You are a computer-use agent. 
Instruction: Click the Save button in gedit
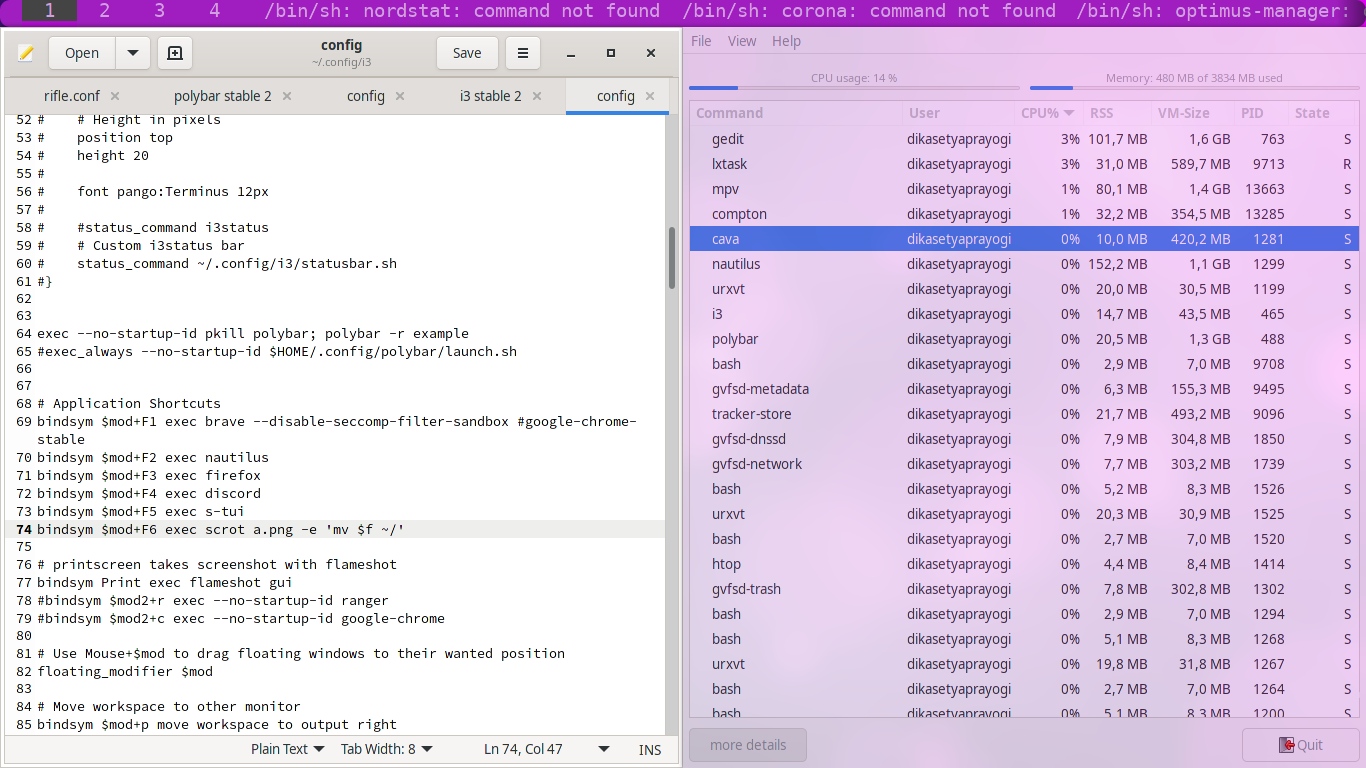pyautogui.click(x=467, y=53)
